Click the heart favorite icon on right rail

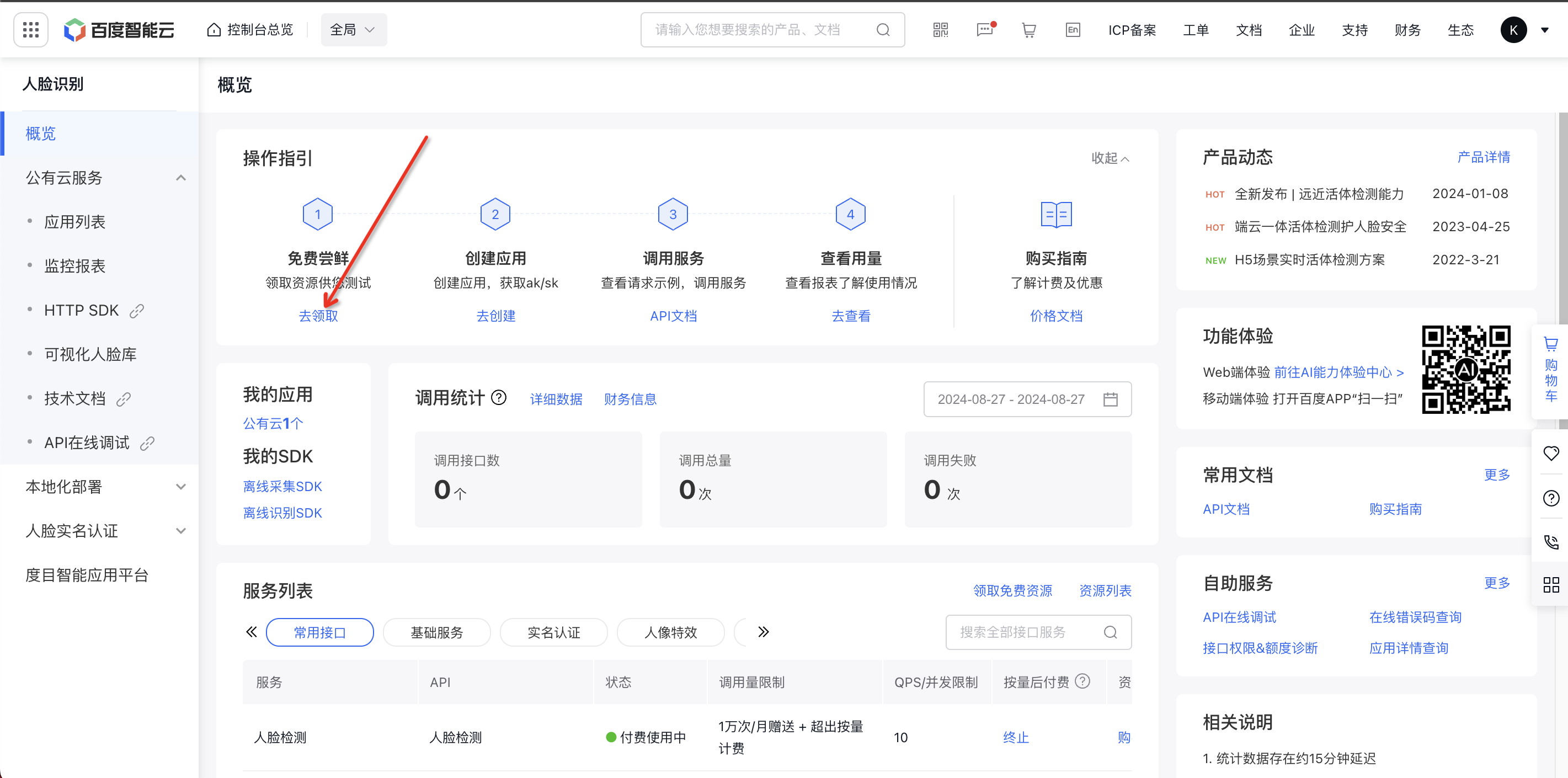tap(1551, 454)
